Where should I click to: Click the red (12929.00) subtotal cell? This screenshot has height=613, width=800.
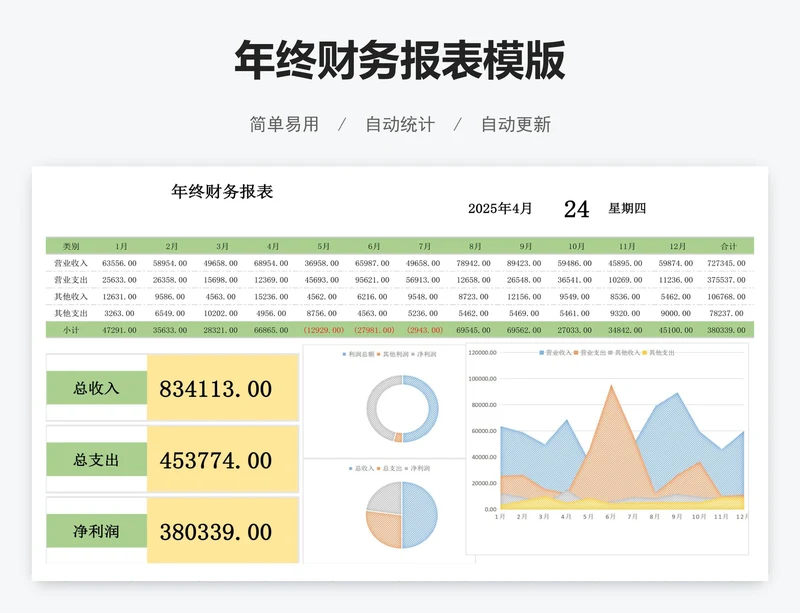[x=323, y=330]
